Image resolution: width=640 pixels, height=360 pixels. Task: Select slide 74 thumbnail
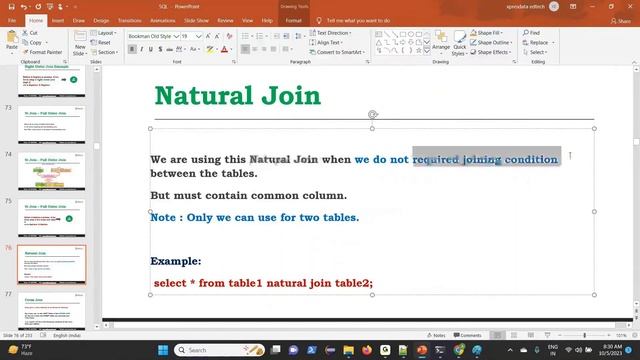(x=51, y=171)
